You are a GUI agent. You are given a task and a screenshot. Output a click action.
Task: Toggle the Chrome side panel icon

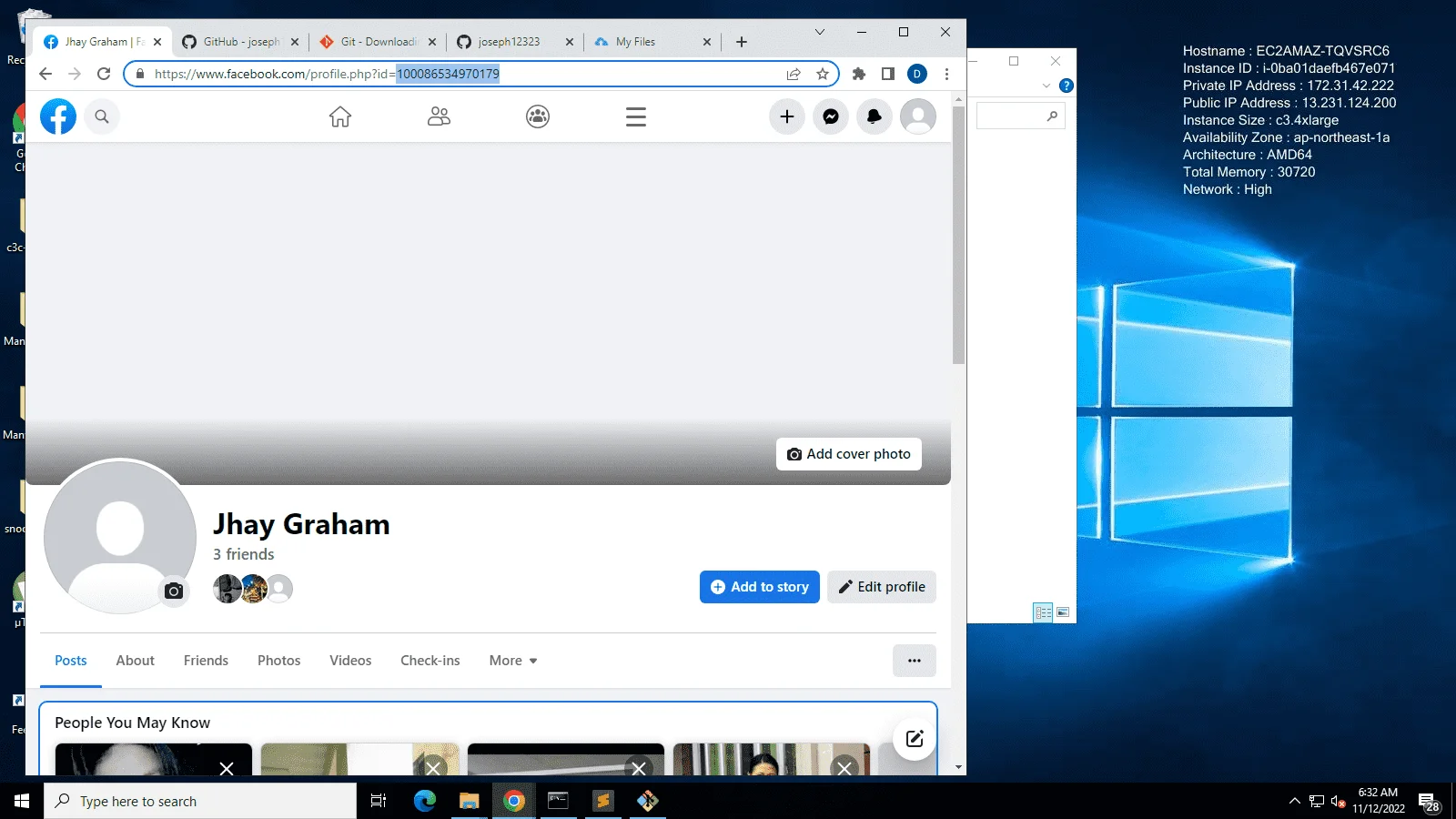coord(888,74)
